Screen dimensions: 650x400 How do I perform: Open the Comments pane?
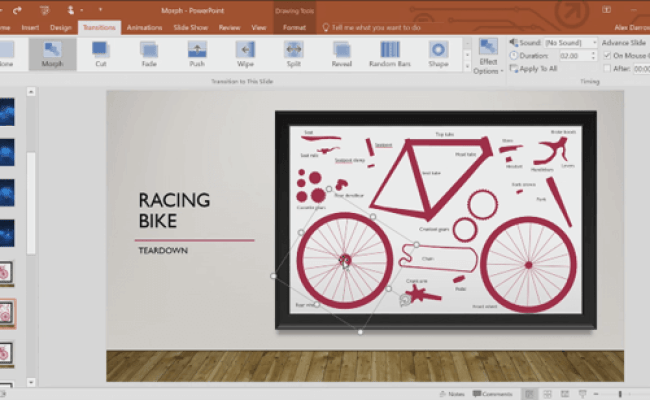click(492, 394)
